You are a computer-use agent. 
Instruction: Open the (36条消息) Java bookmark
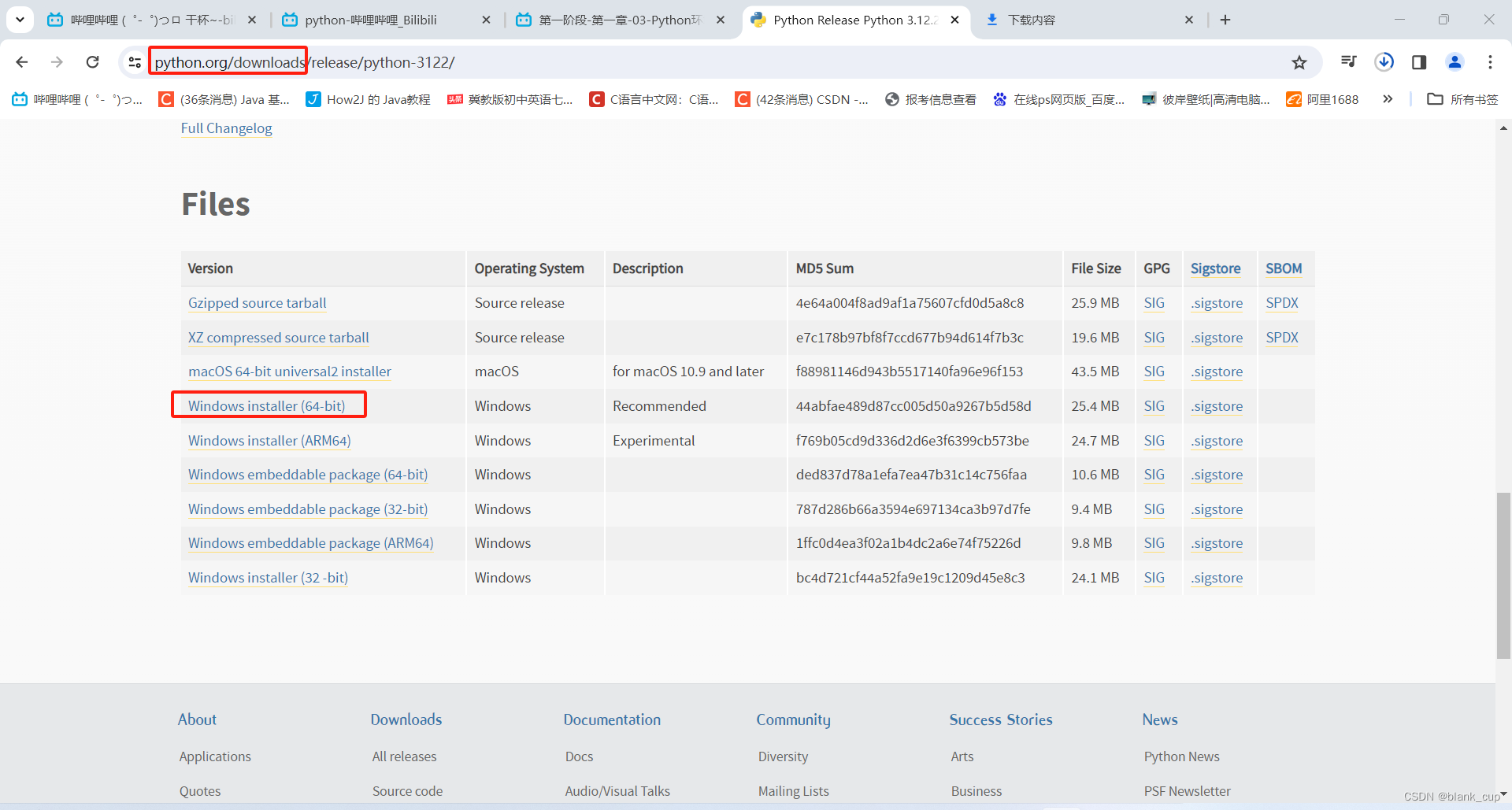[224, 99]
